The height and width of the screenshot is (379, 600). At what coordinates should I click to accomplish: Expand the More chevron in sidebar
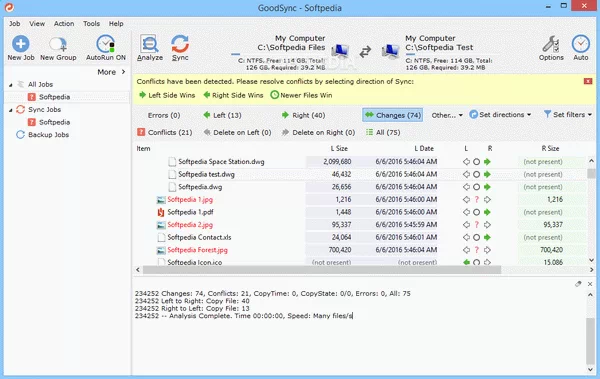coord(123,72)
